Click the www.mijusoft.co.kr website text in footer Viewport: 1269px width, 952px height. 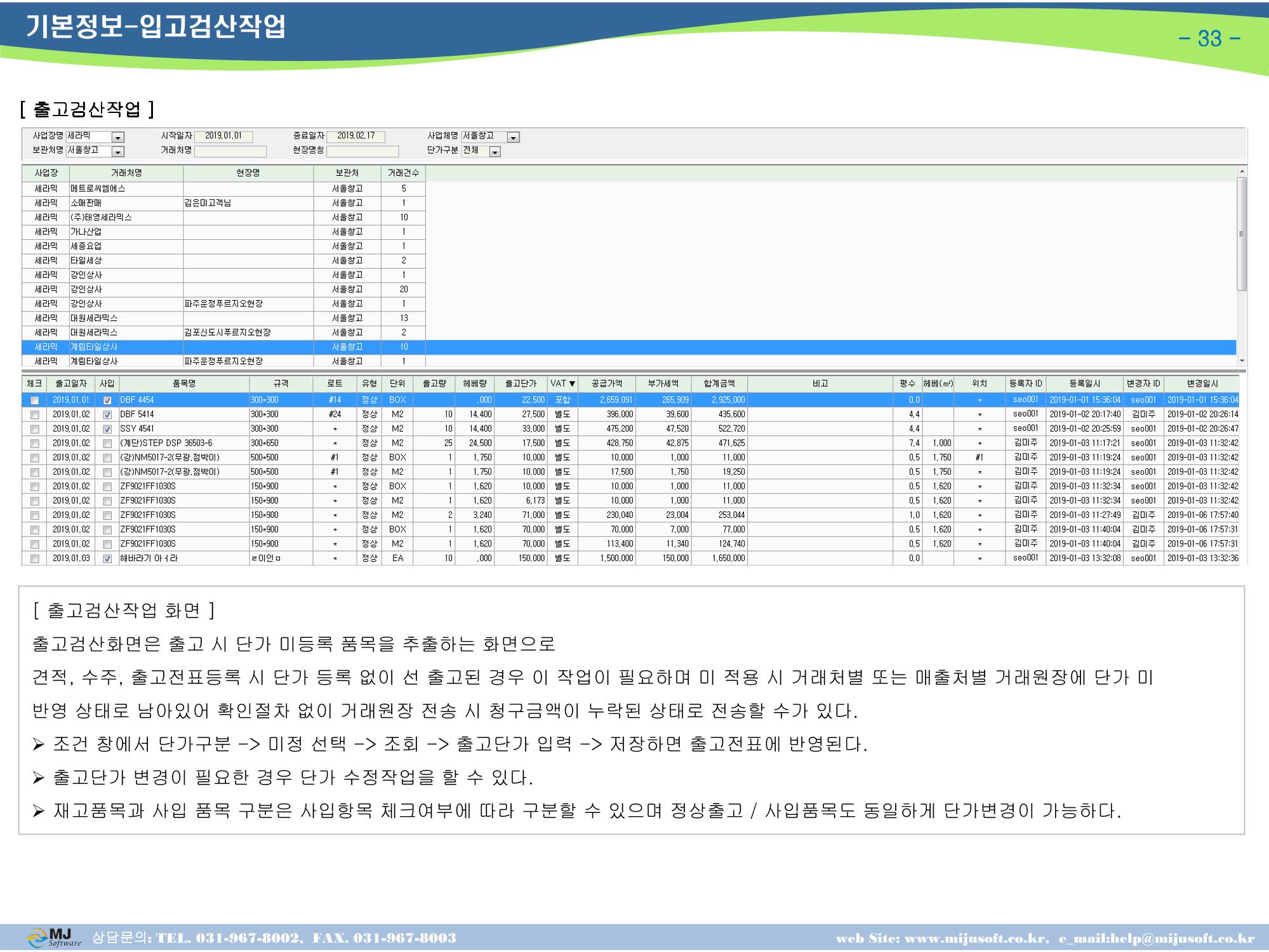pyautogui.click(x=976, y=939)
